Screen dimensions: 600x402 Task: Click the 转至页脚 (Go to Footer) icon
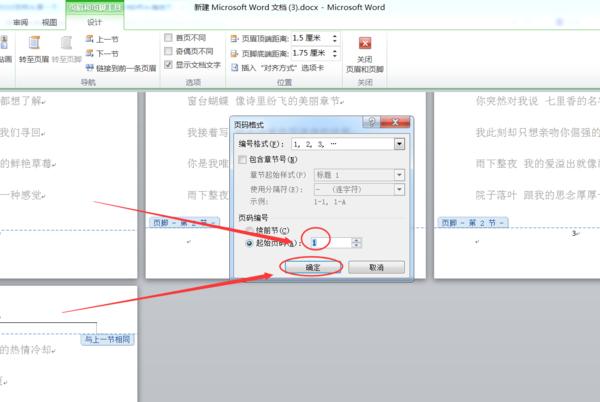point(67,49)
